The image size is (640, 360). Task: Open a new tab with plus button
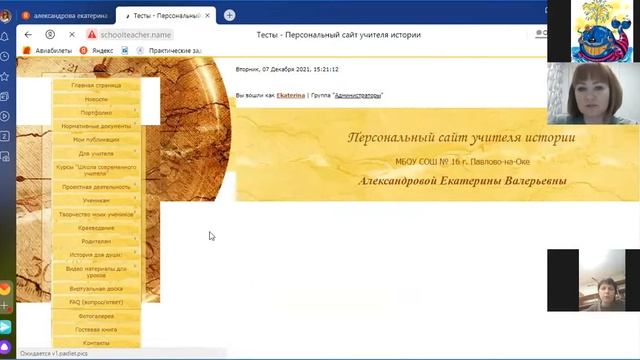tap(229, 16)
